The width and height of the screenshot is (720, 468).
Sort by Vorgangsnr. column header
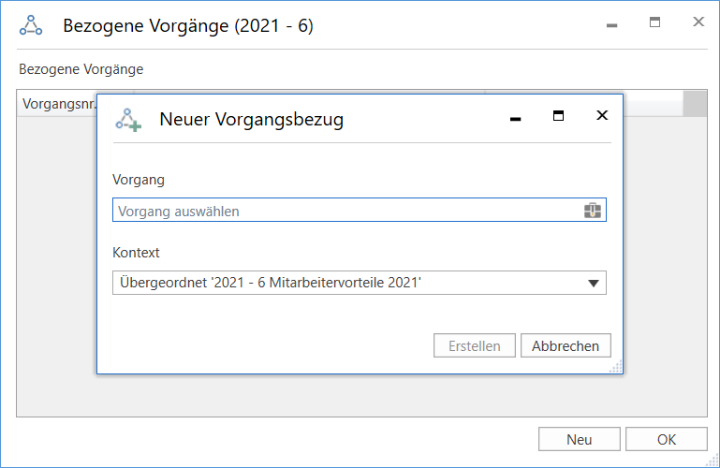click(x=56, y=104)
